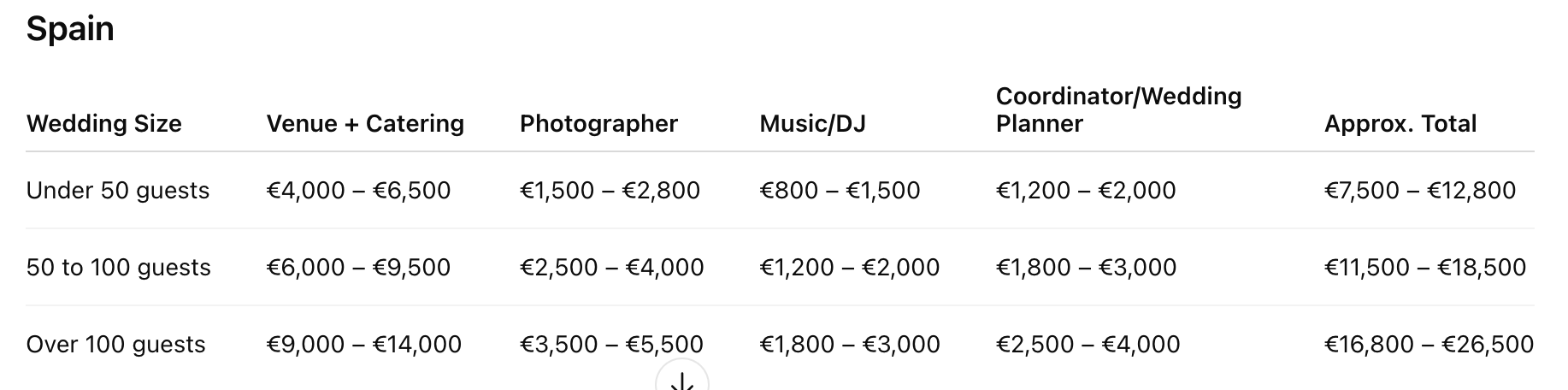Select the Over 100 guests row label
This screenshot has height=390, width=1568.
[116, 345]
